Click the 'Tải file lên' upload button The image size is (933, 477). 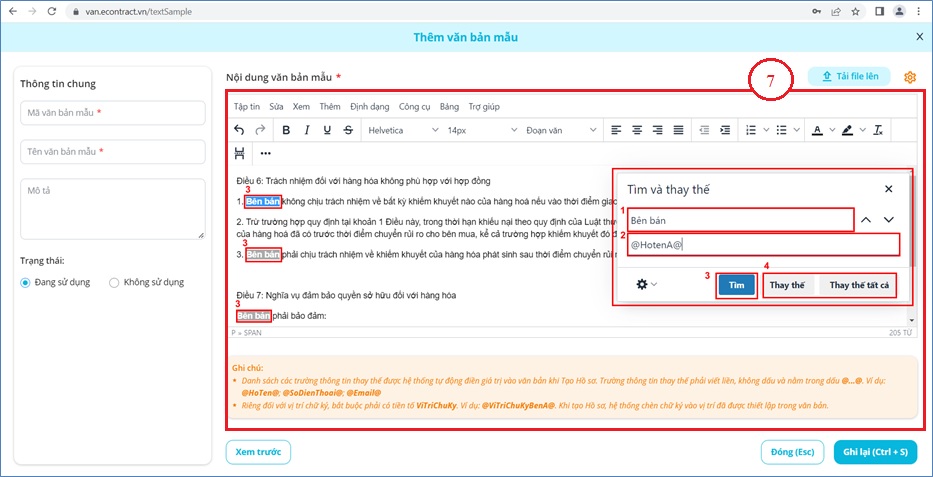pos(849,76)
